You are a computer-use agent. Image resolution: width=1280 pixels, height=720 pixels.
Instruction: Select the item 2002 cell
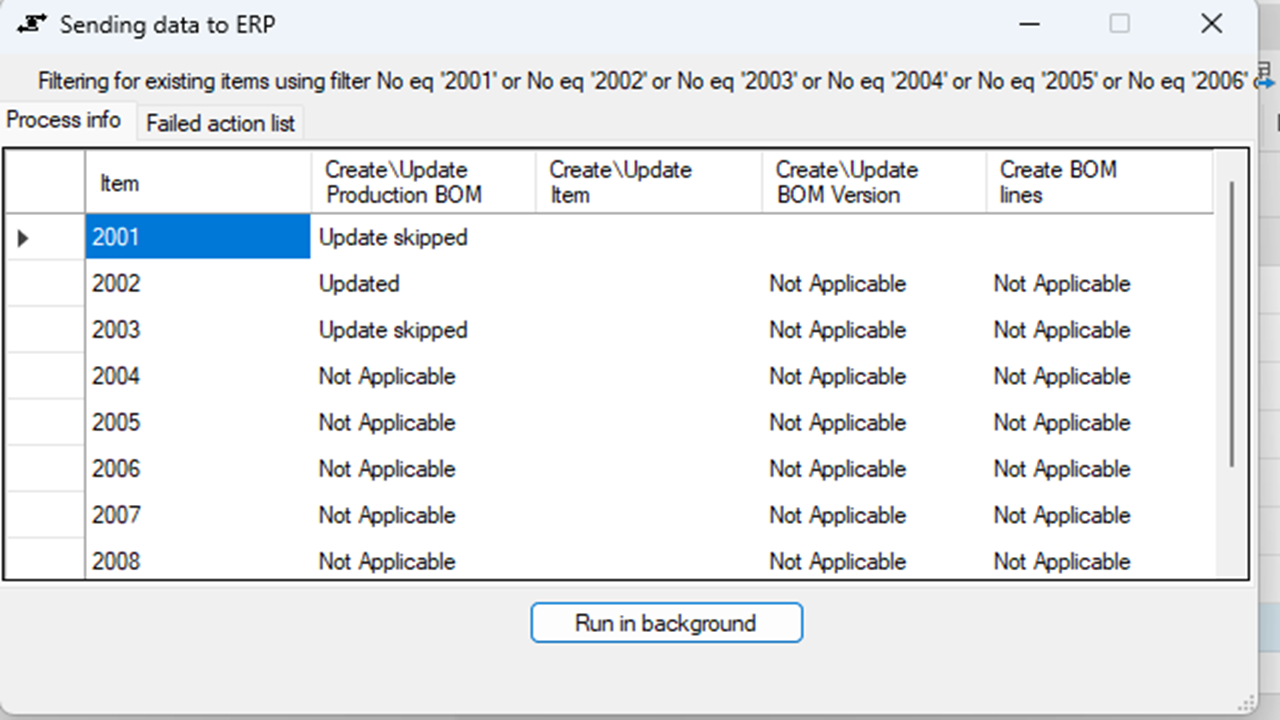(198, 284)
